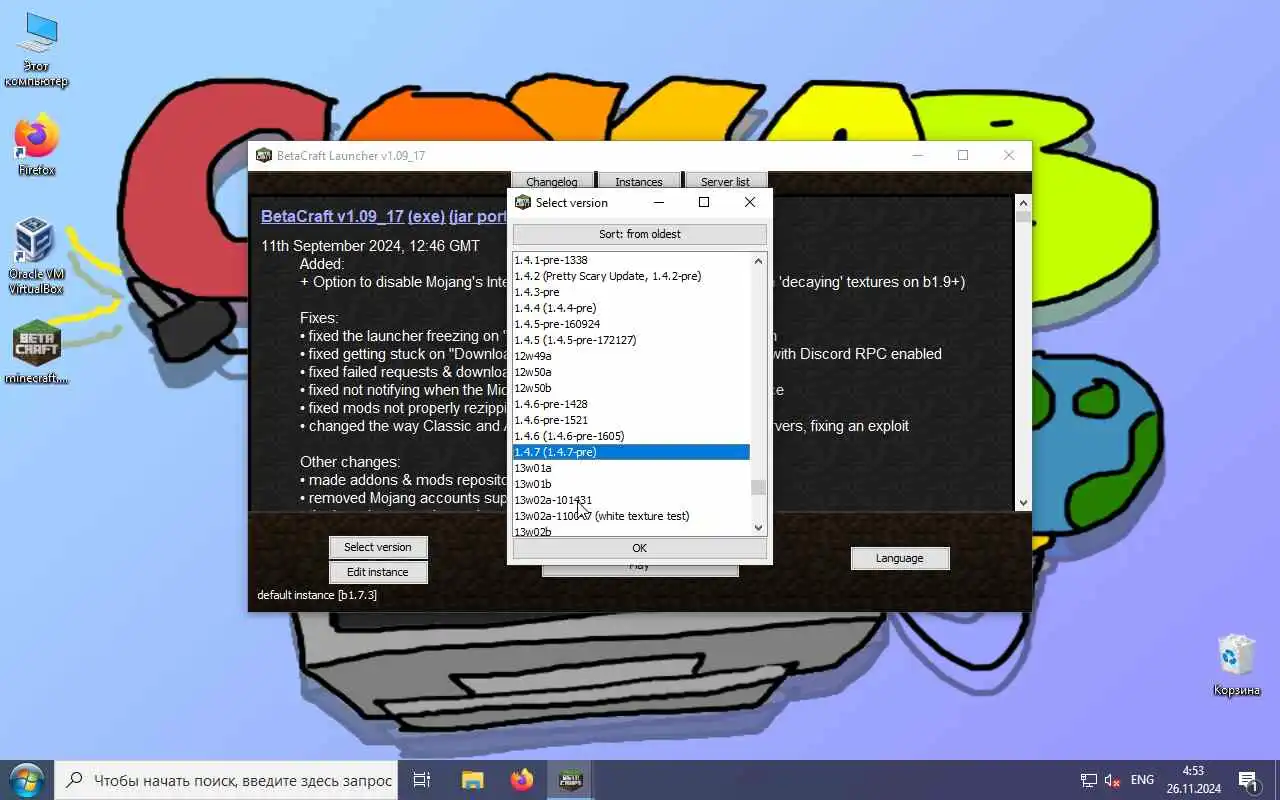This screenshot has width=1280, height=800.
Task: Select 1.4.2 (Pretty Scary Update) entry
Action: pyautogui.click(x=631, y=276)
